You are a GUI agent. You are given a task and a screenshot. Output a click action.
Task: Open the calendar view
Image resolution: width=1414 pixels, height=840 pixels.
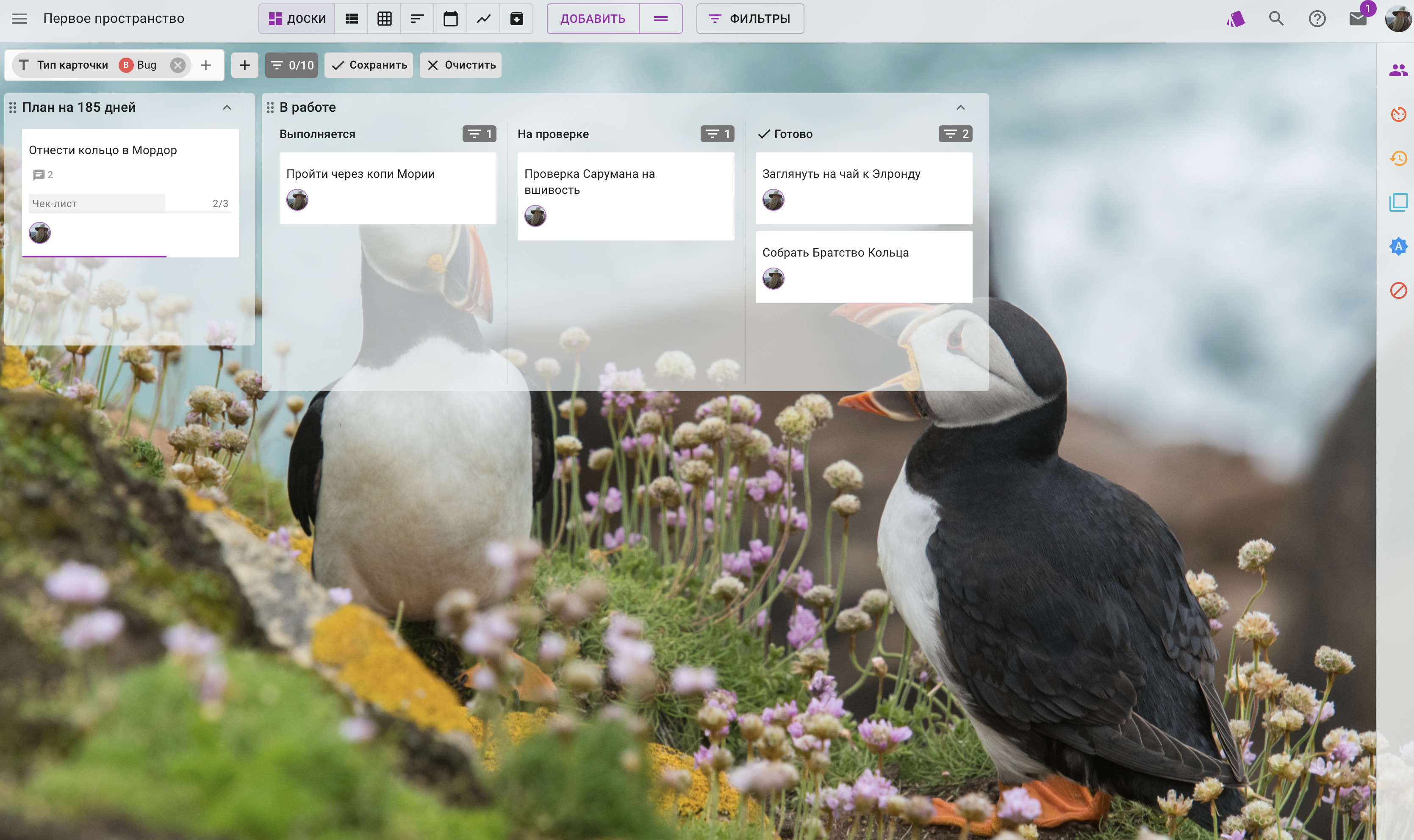pyautogui.click(x=450, y=19)
